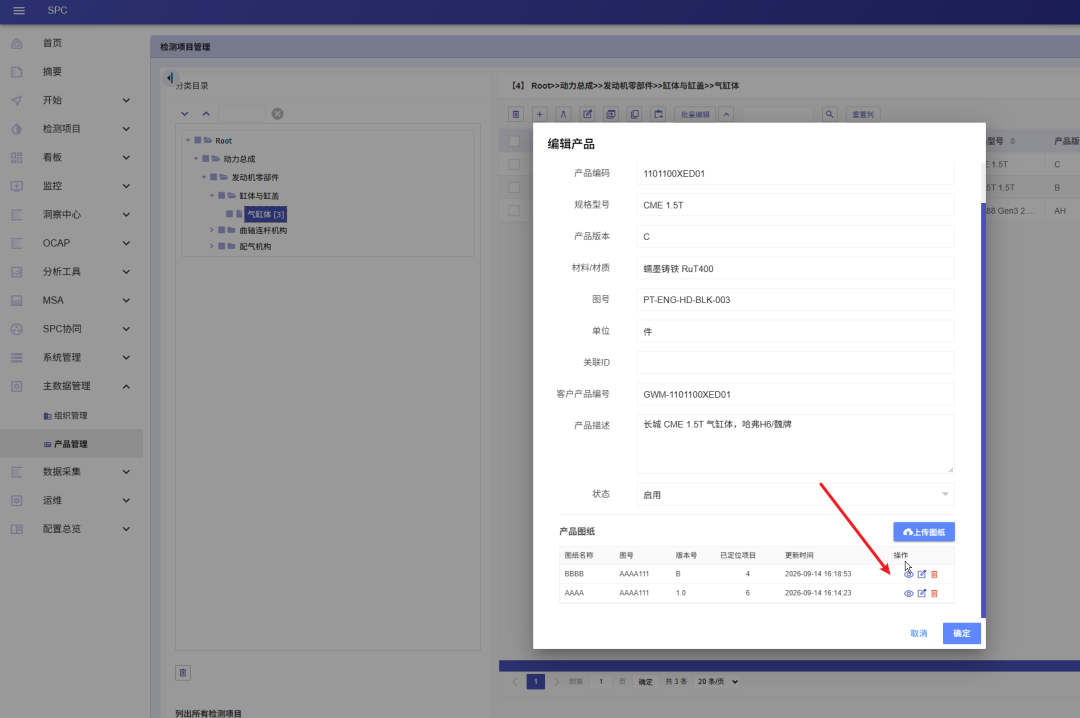Open 摘要 in the sidebar
Viewport: 1080px width, 718px height.
[x=71, y=72]
